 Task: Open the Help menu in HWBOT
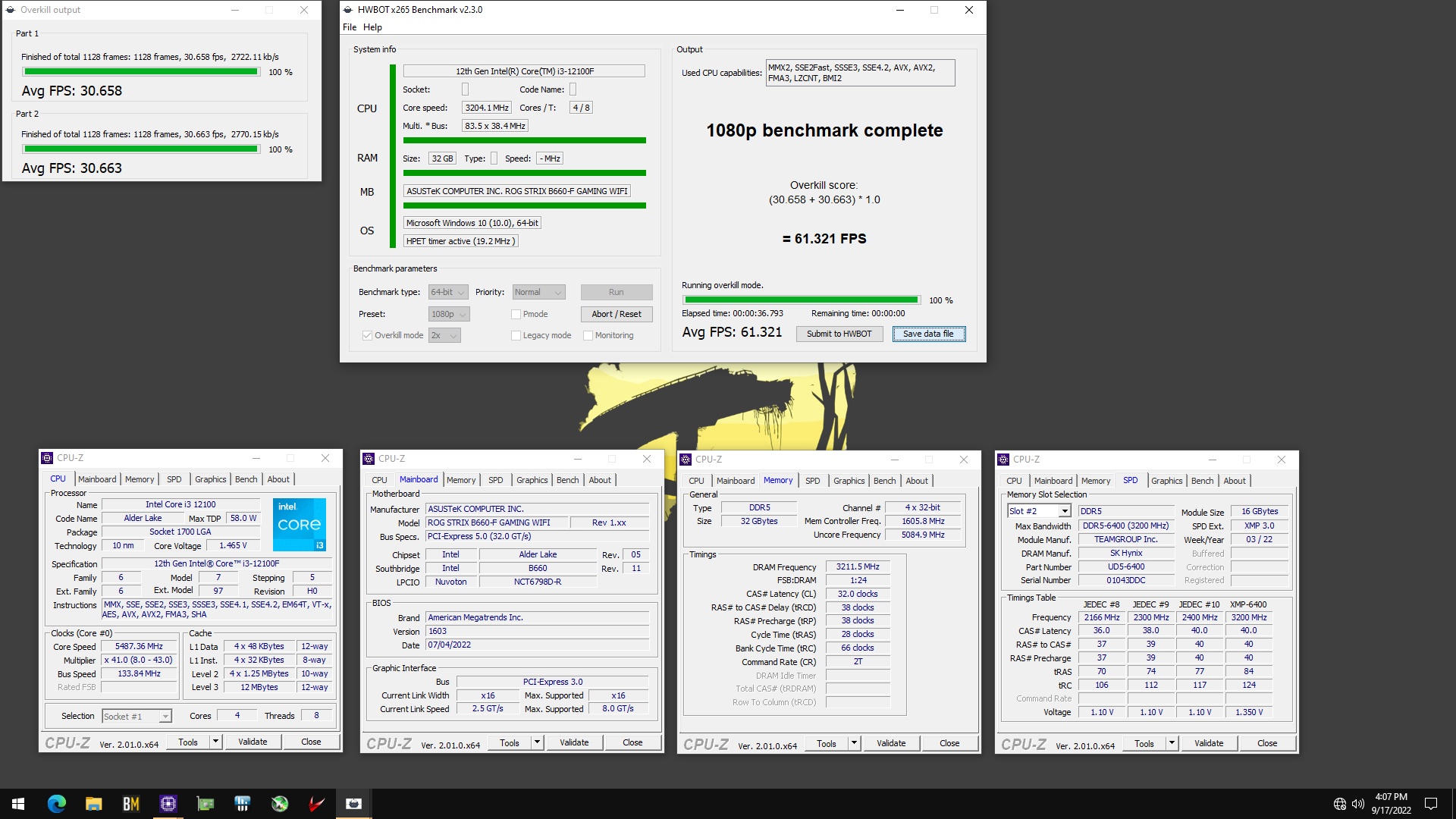tap(372, 27)
